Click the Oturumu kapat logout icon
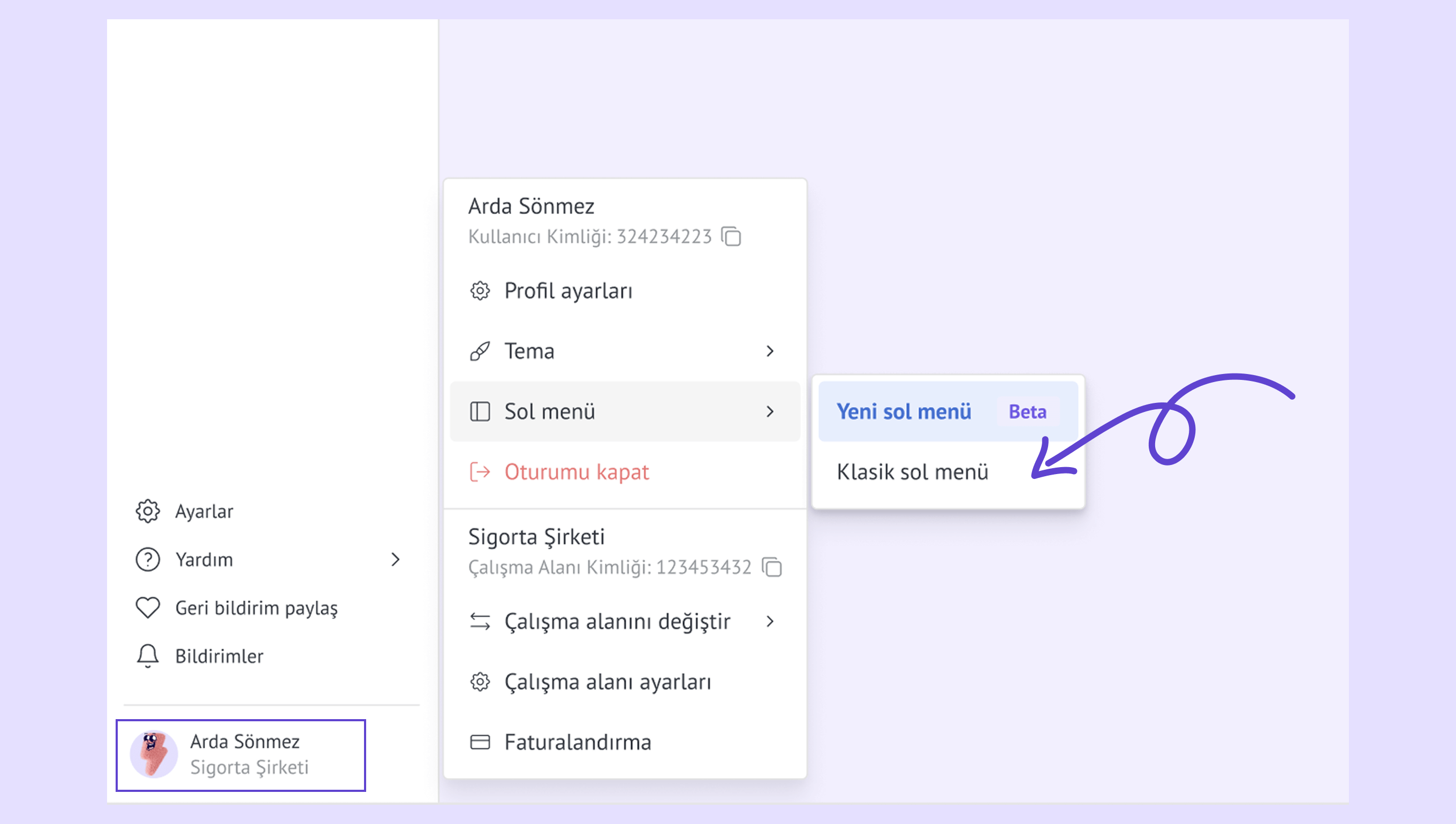Image resolution: width=1456 pixels, height=824 pixels. click(480, 472)
